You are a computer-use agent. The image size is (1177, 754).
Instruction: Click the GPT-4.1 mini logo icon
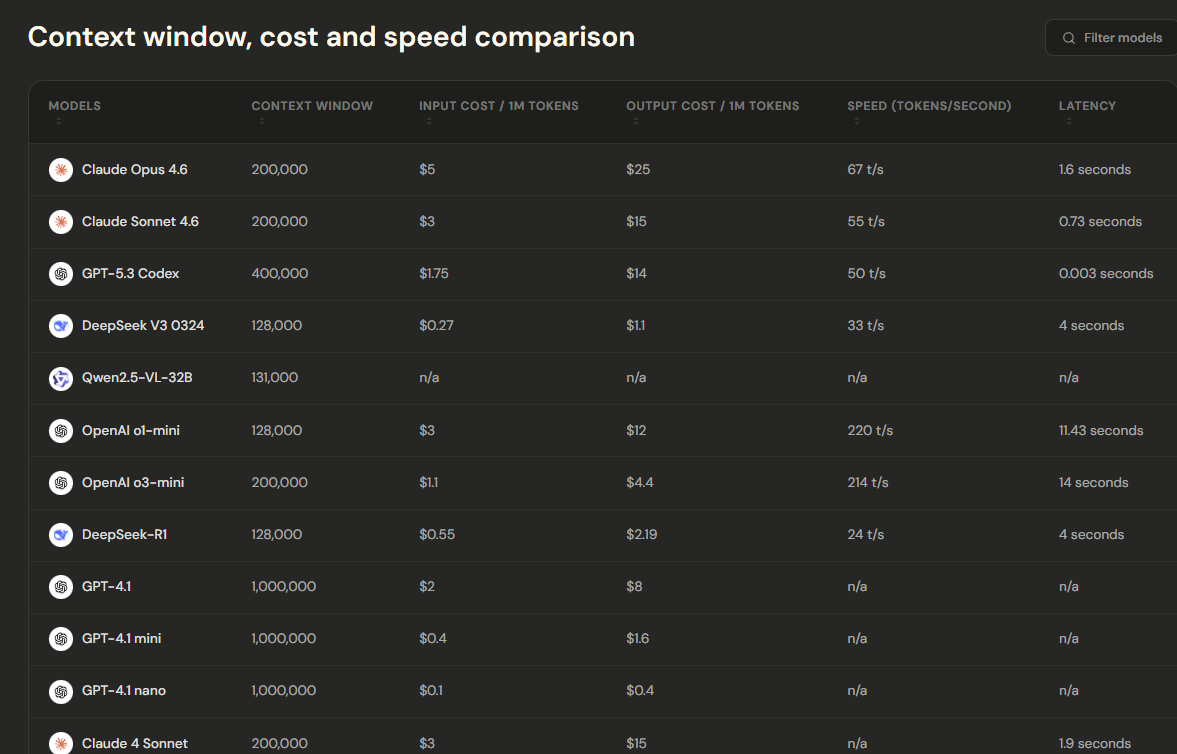tap(61, 638)
